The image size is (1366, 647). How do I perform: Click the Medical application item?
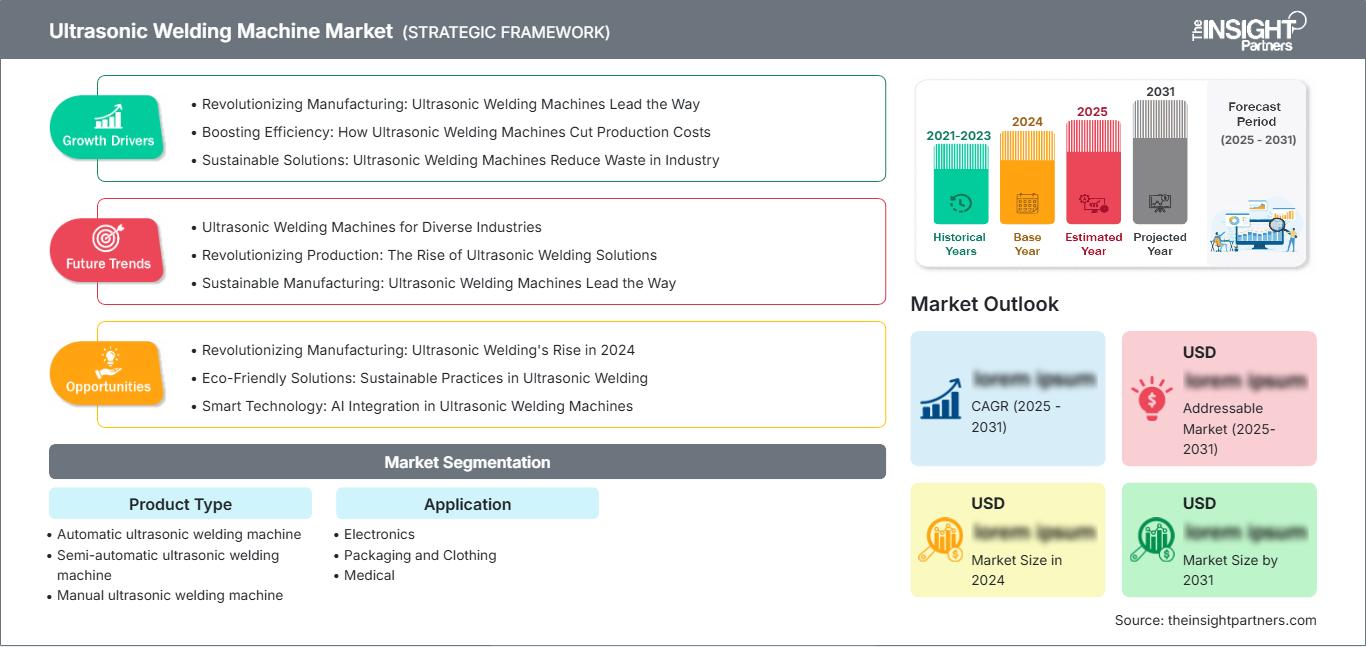pyautogui.click(x=369, y=575)
